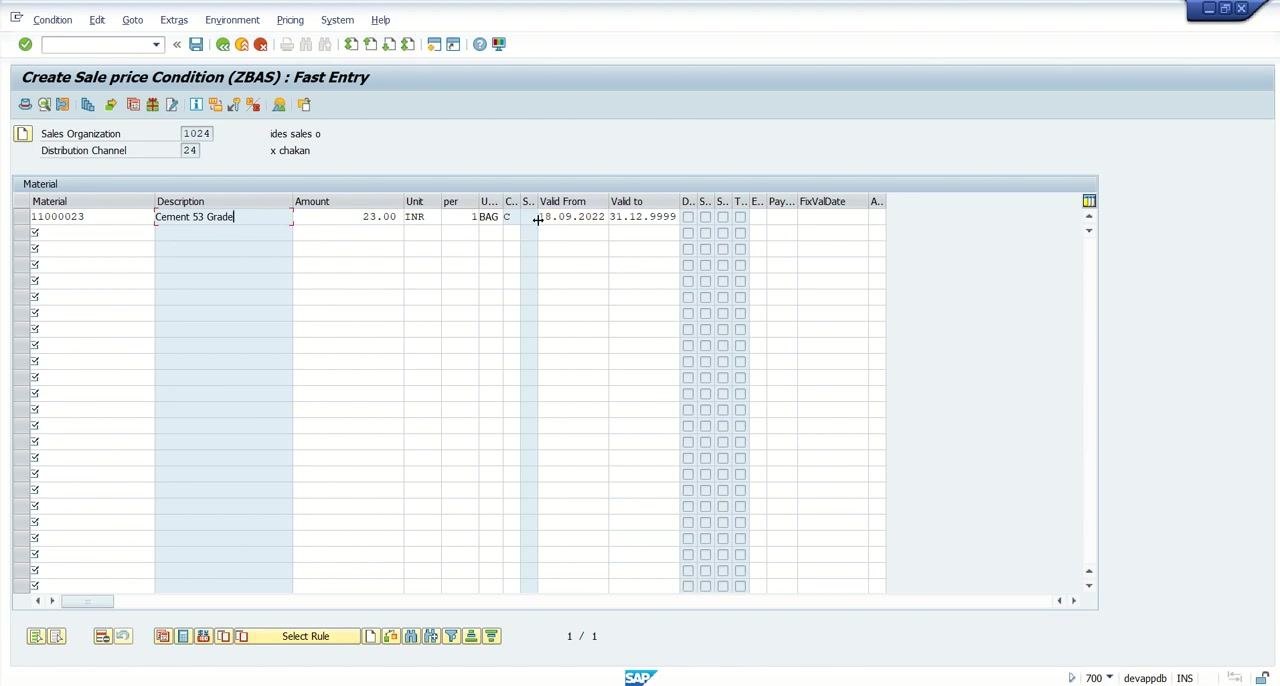
Task: Jump to Last Page icon
Action: click(408, 44)
